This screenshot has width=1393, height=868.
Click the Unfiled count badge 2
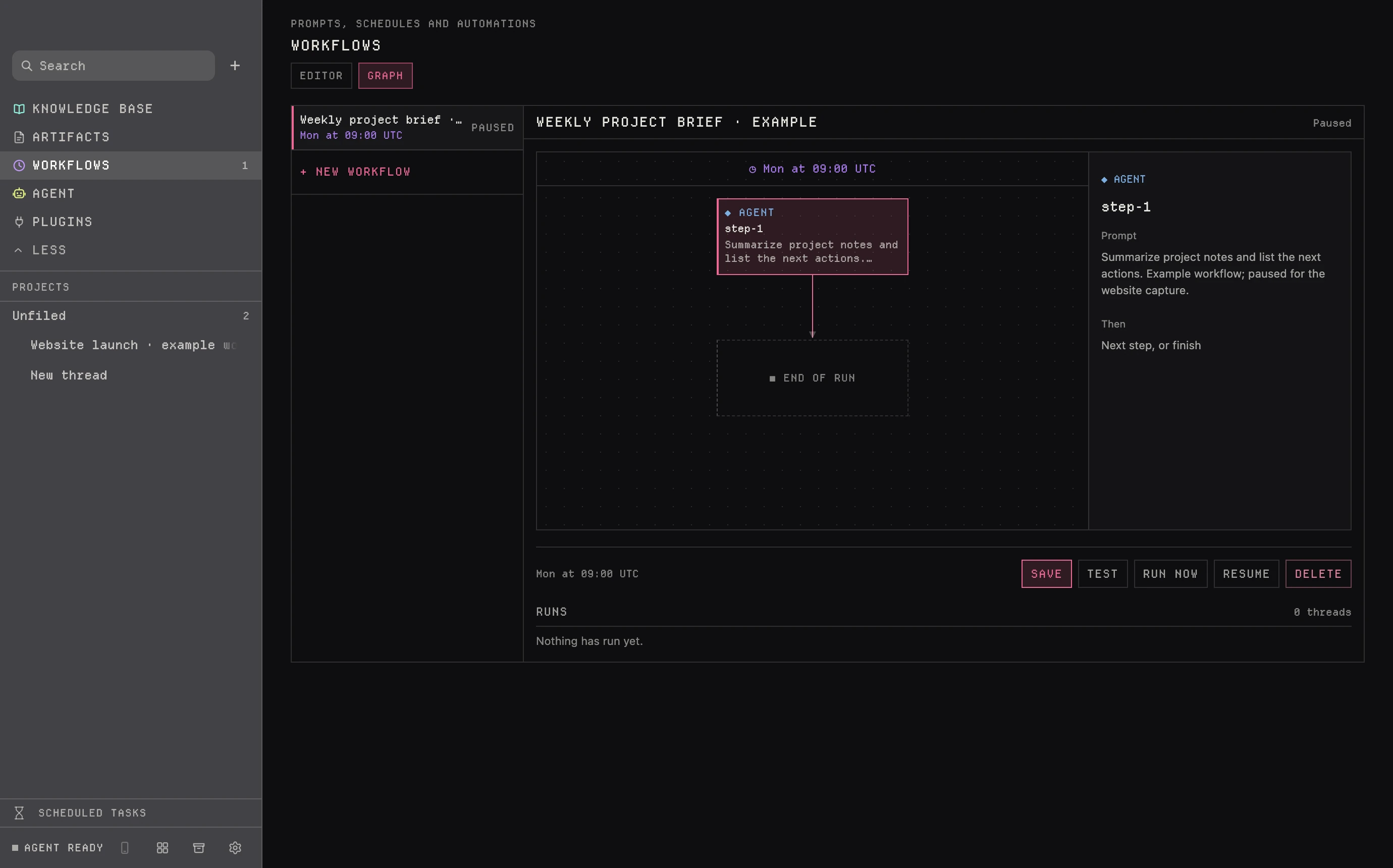click(x=246, y=316)
